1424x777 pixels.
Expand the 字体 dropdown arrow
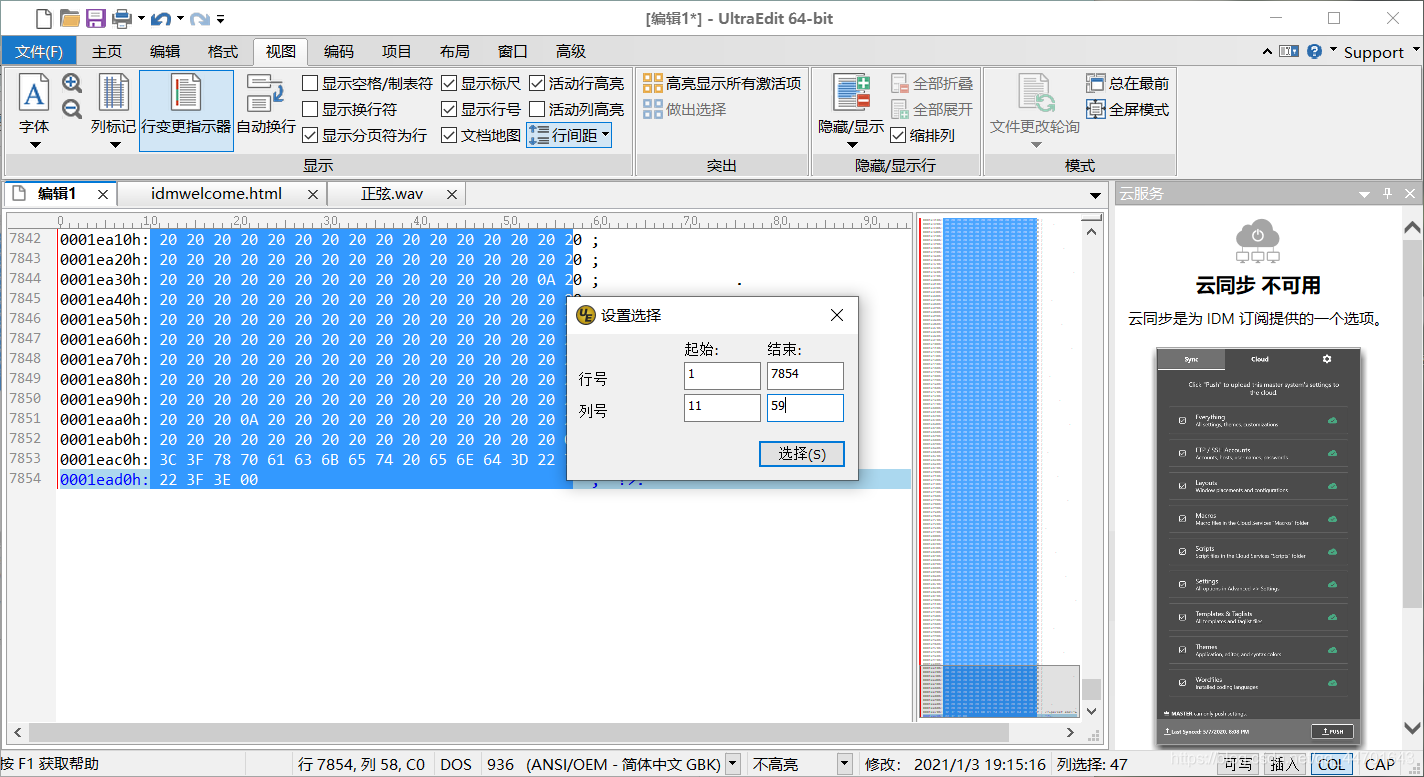[x=34, y=146]
